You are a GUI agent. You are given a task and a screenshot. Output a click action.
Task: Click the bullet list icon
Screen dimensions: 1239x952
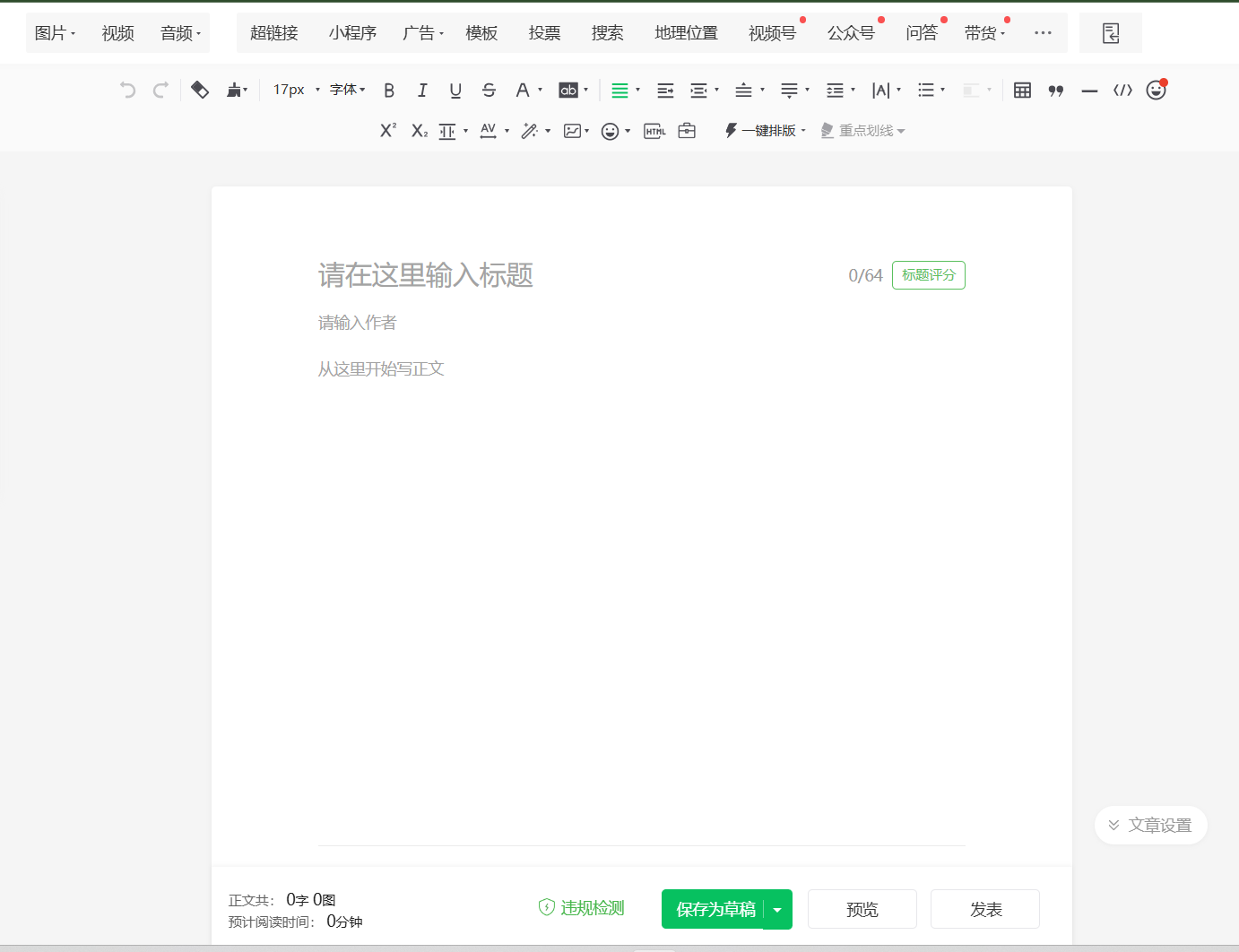tap(926, 90)
